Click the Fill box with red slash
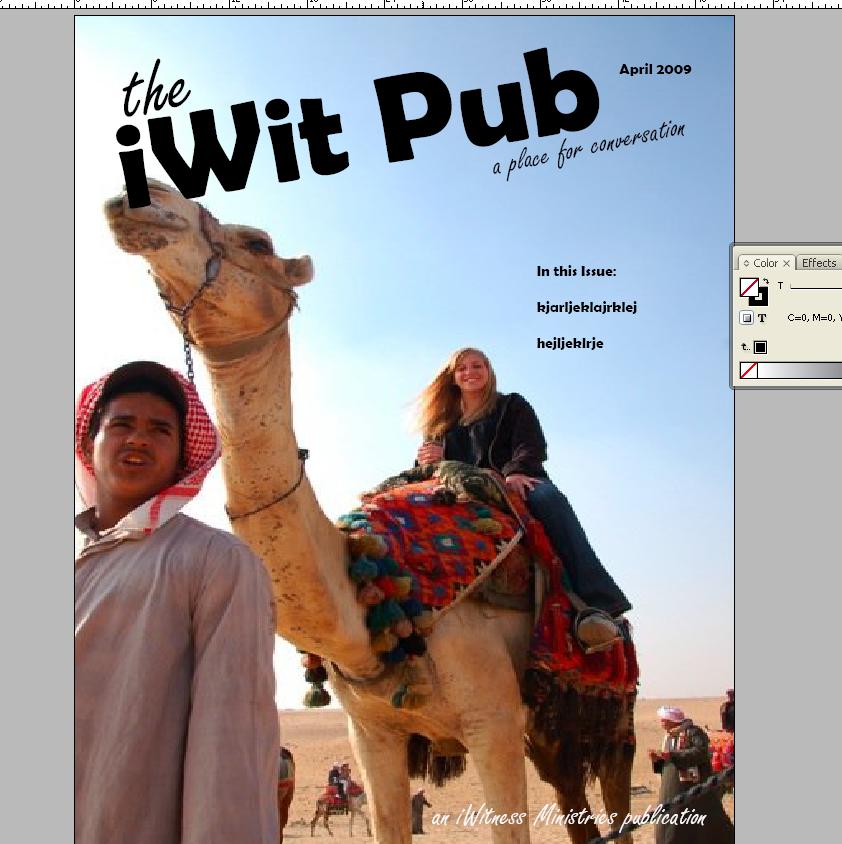The image size is (842, 844). pos(748,287)
